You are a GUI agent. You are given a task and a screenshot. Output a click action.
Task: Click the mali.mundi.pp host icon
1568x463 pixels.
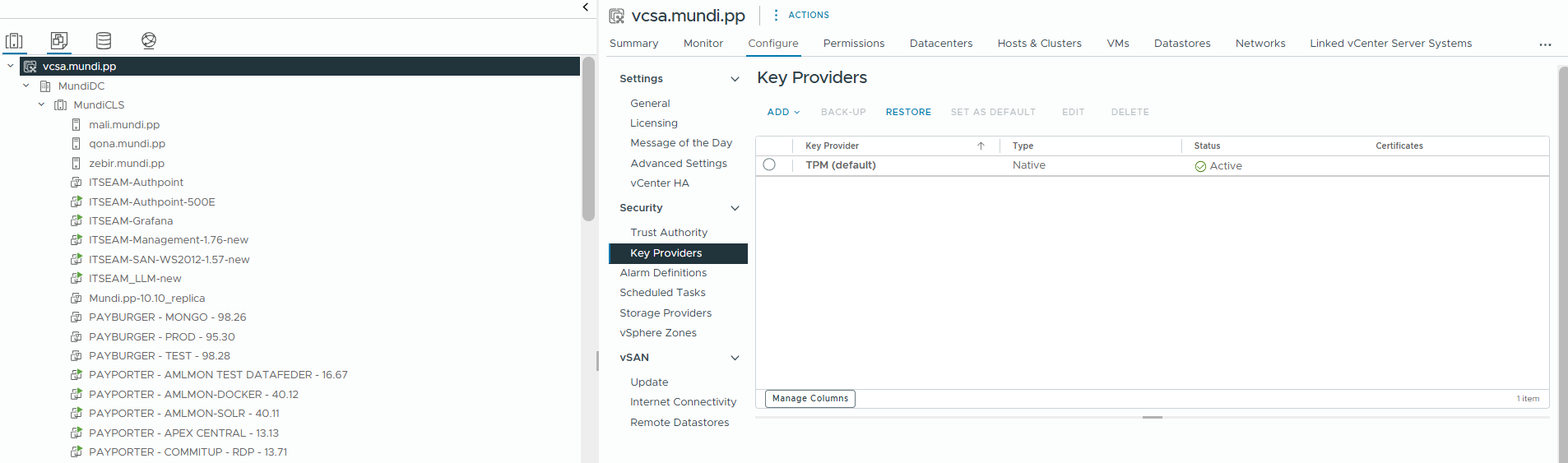(77, 125)
